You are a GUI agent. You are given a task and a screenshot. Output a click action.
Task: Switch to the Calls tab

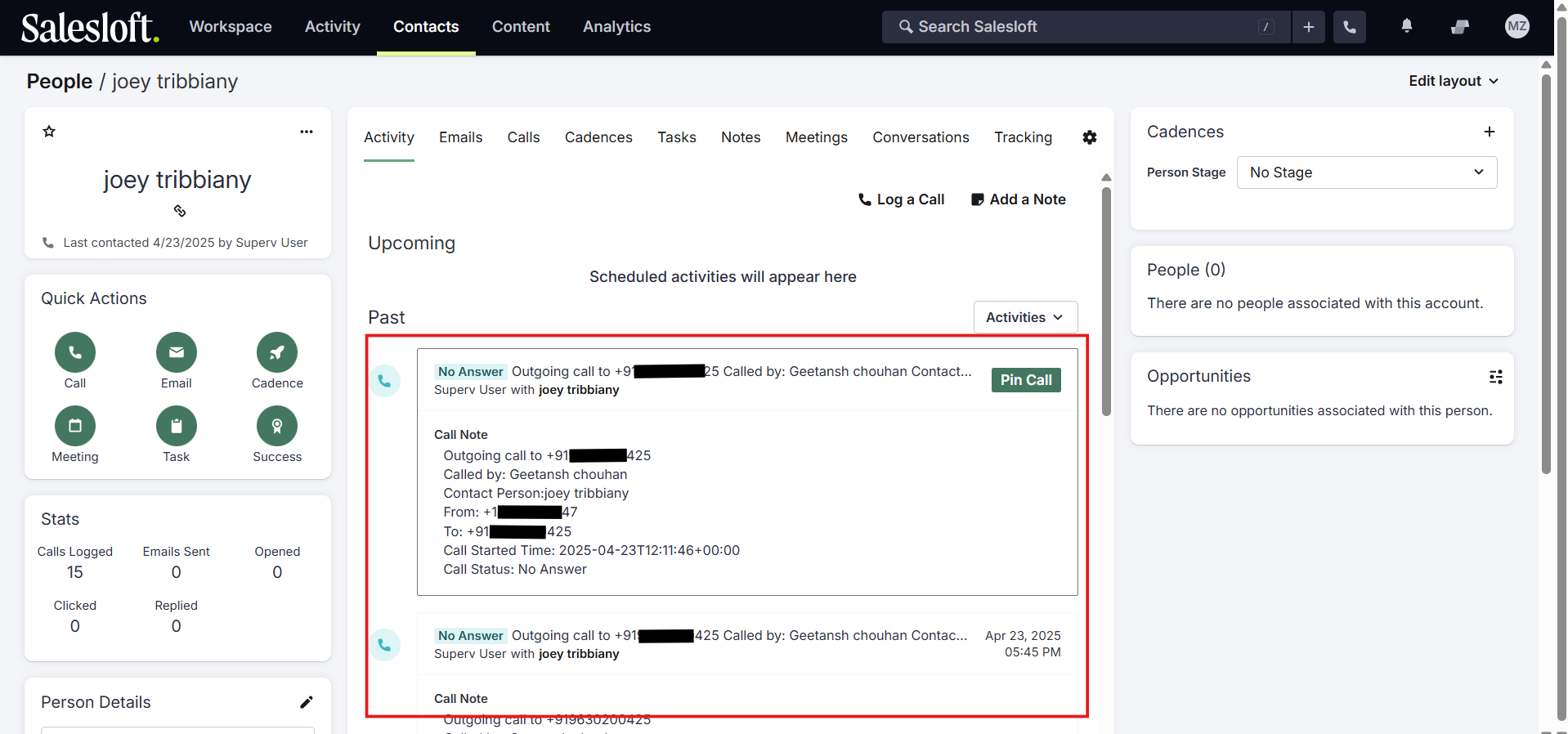point(523,137)
